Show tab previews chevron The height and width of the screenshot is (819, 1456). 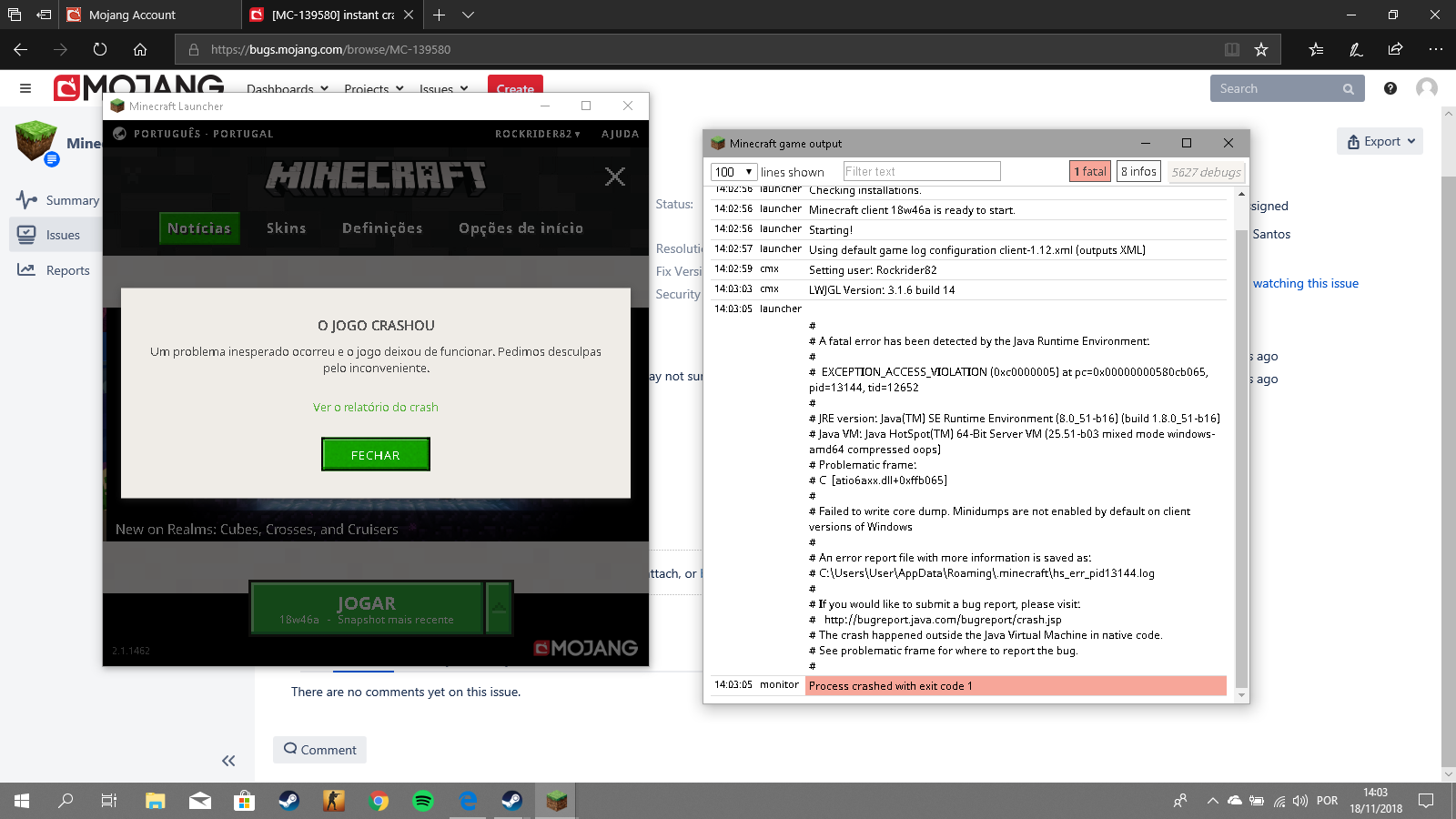[x=468, y=15]
